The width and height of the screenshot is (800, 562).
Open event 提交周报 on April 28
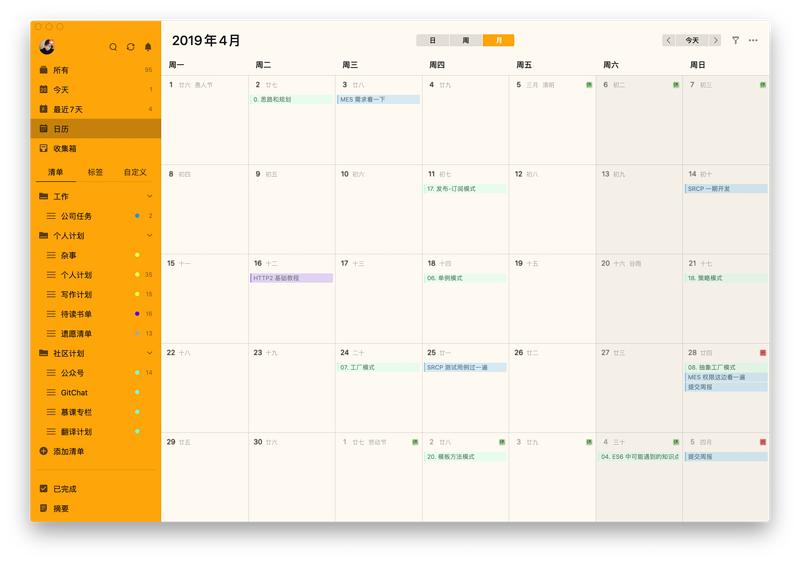click(726, 387)
